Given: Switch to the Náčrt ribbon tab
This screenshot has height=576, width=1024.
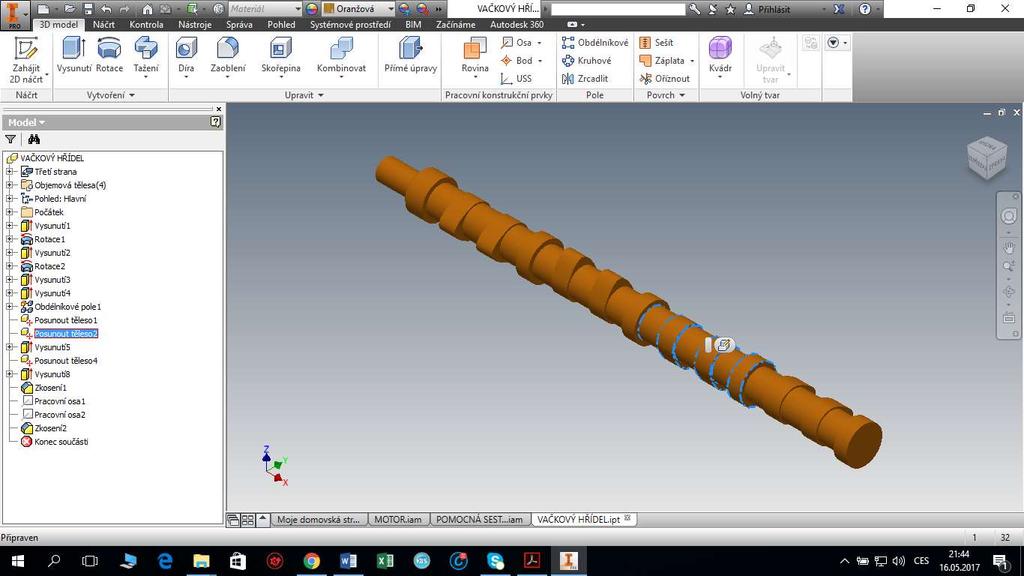Looking at the screenshot, I should point(104,24).
